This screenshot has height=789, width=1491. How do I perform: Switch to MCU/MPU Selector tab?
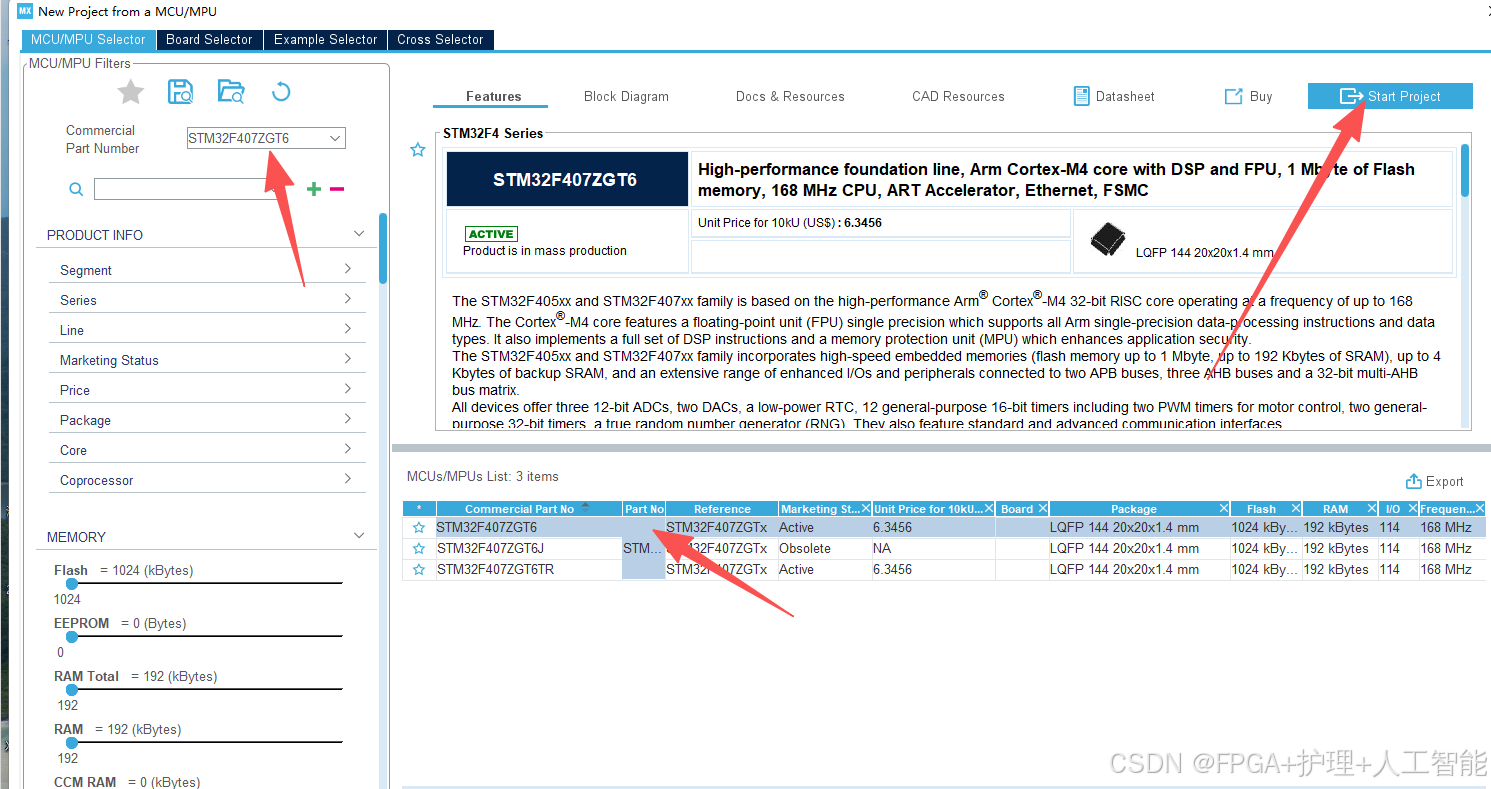[x=88, y=39]
